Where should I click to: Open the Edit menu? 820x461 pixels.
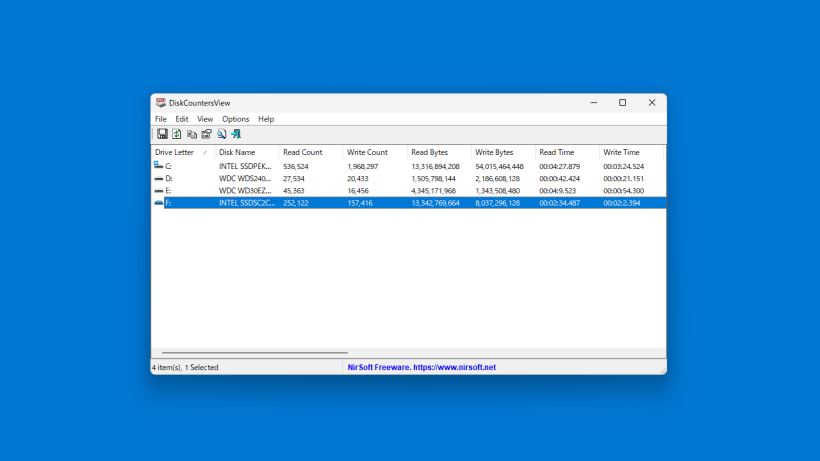click(x=181, y=119)
